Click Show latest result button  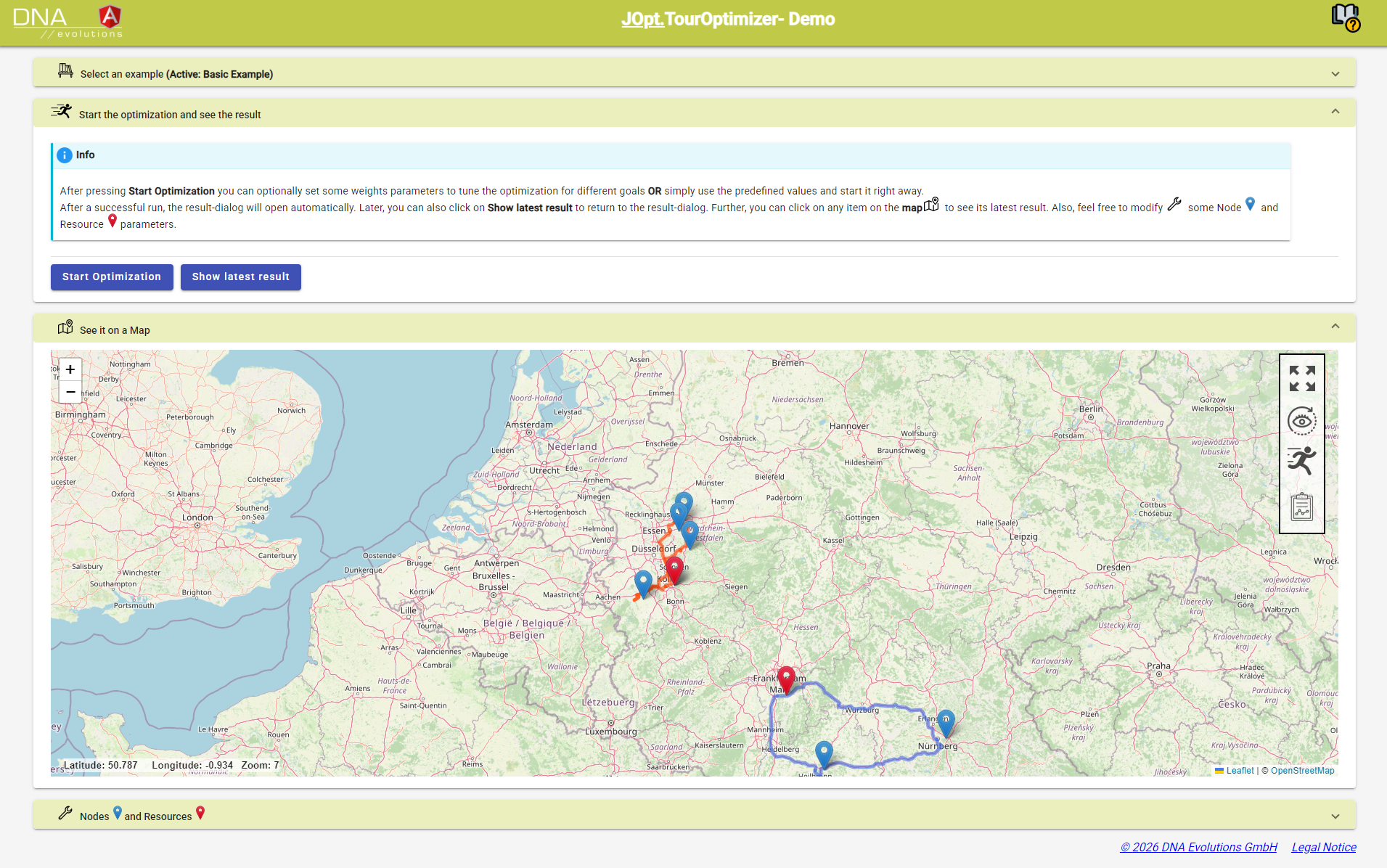[240, 277]
